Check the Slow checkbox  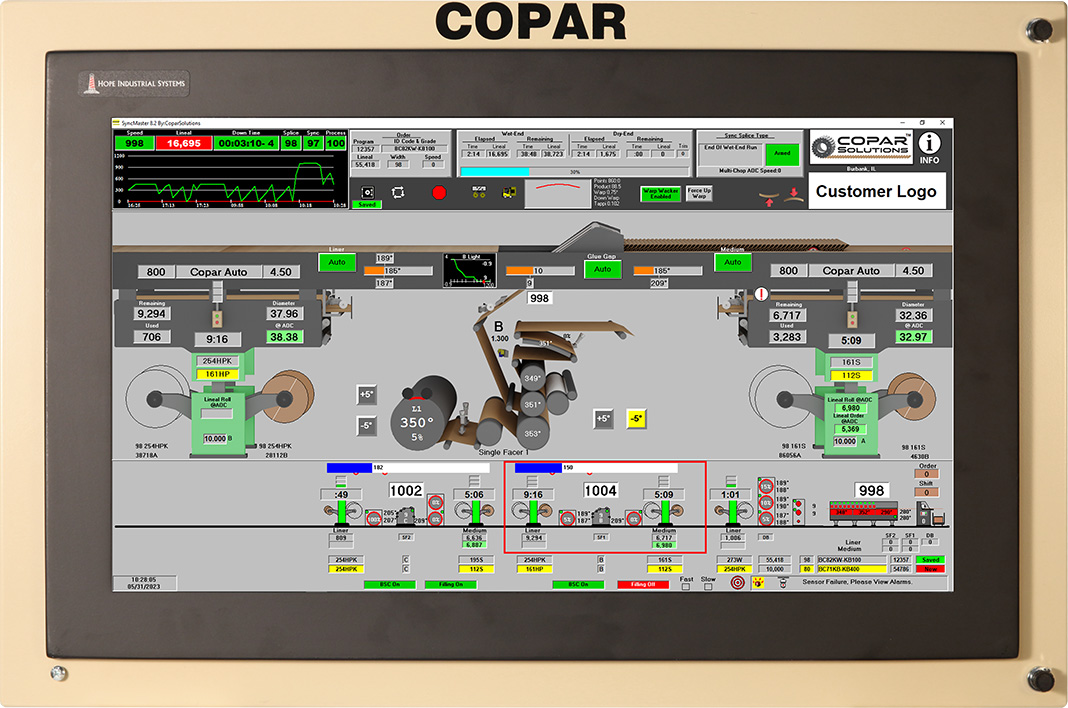708,586
